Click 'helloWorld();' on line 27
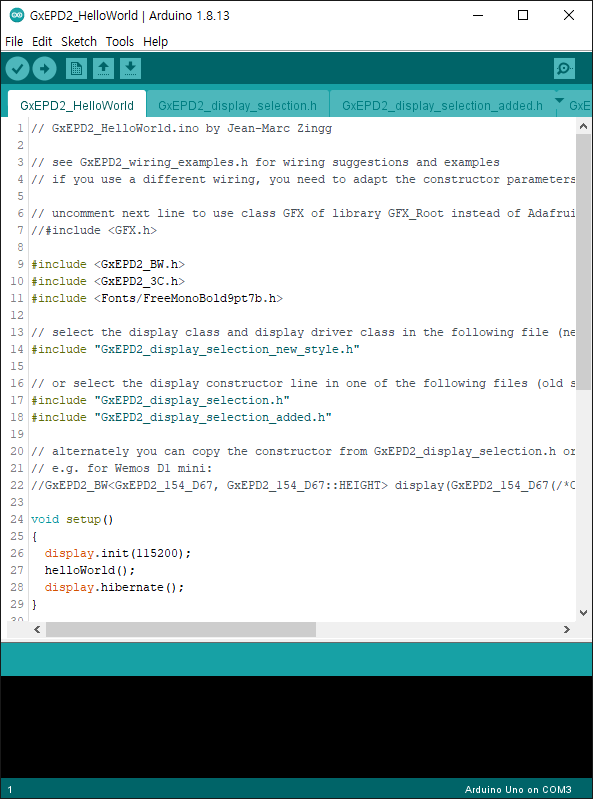 pos(90,570)
